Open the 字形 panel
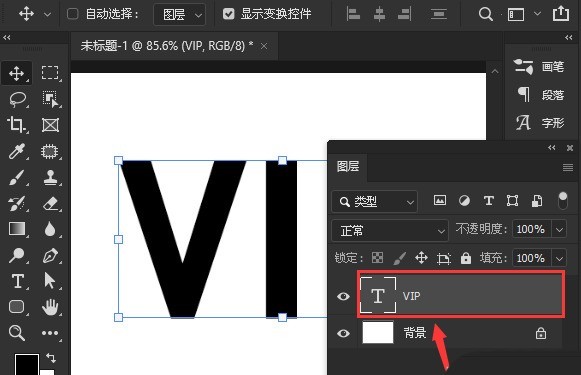 (x=540, y=123)
